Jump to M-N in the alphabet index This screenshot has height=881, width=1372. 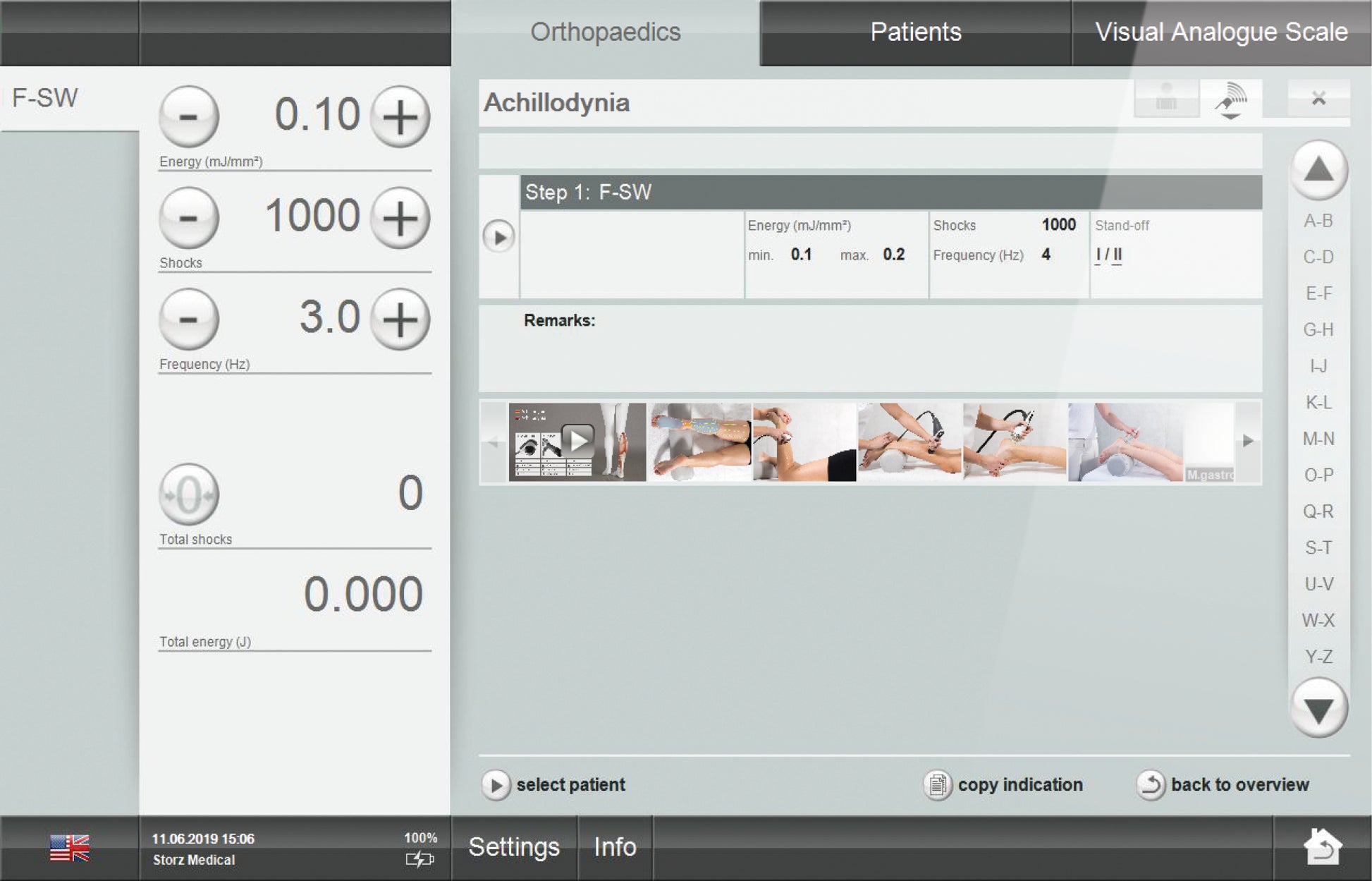click(x=1318, y=439)
